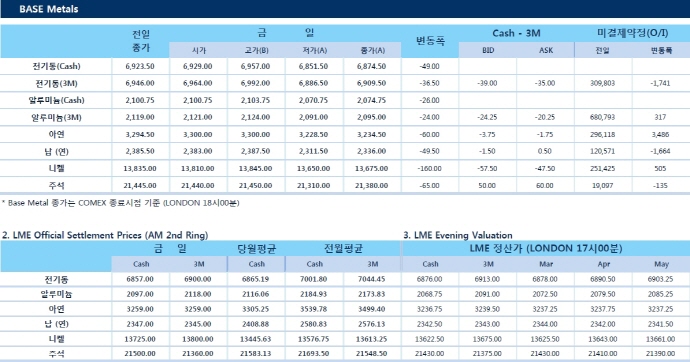
Task: Click the 종가(A) column header
Action: (x=373, y=51)
